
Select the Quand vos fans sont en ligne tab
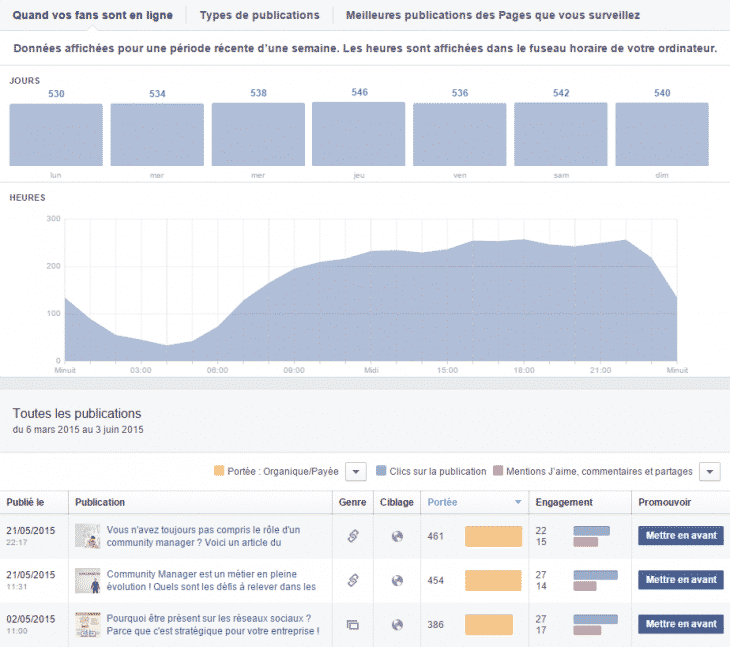(92, 15)
